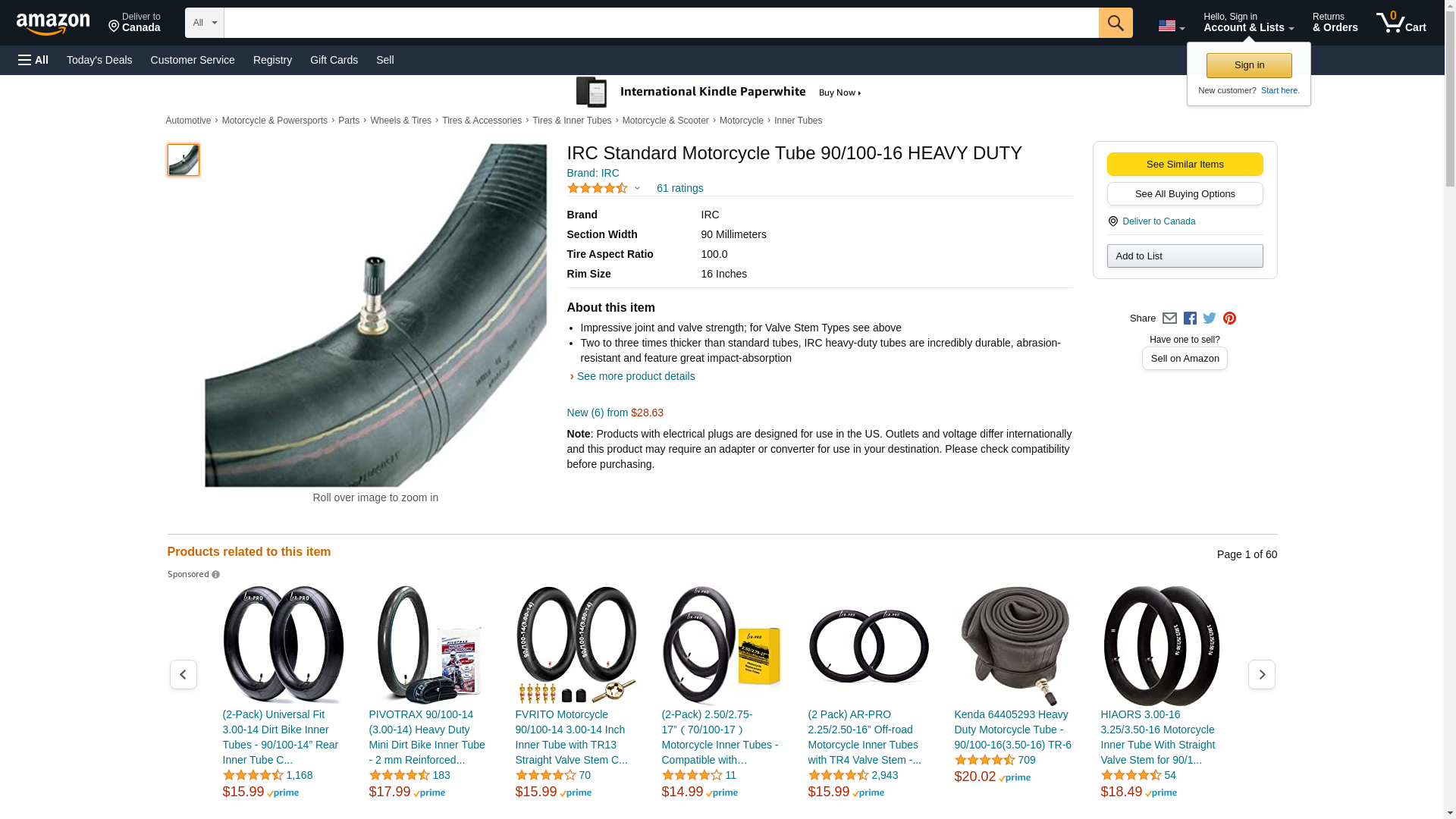This screenshot has width=1456, height=819.
Task: Share on Facebook icon
Action: coord(1190,318)
